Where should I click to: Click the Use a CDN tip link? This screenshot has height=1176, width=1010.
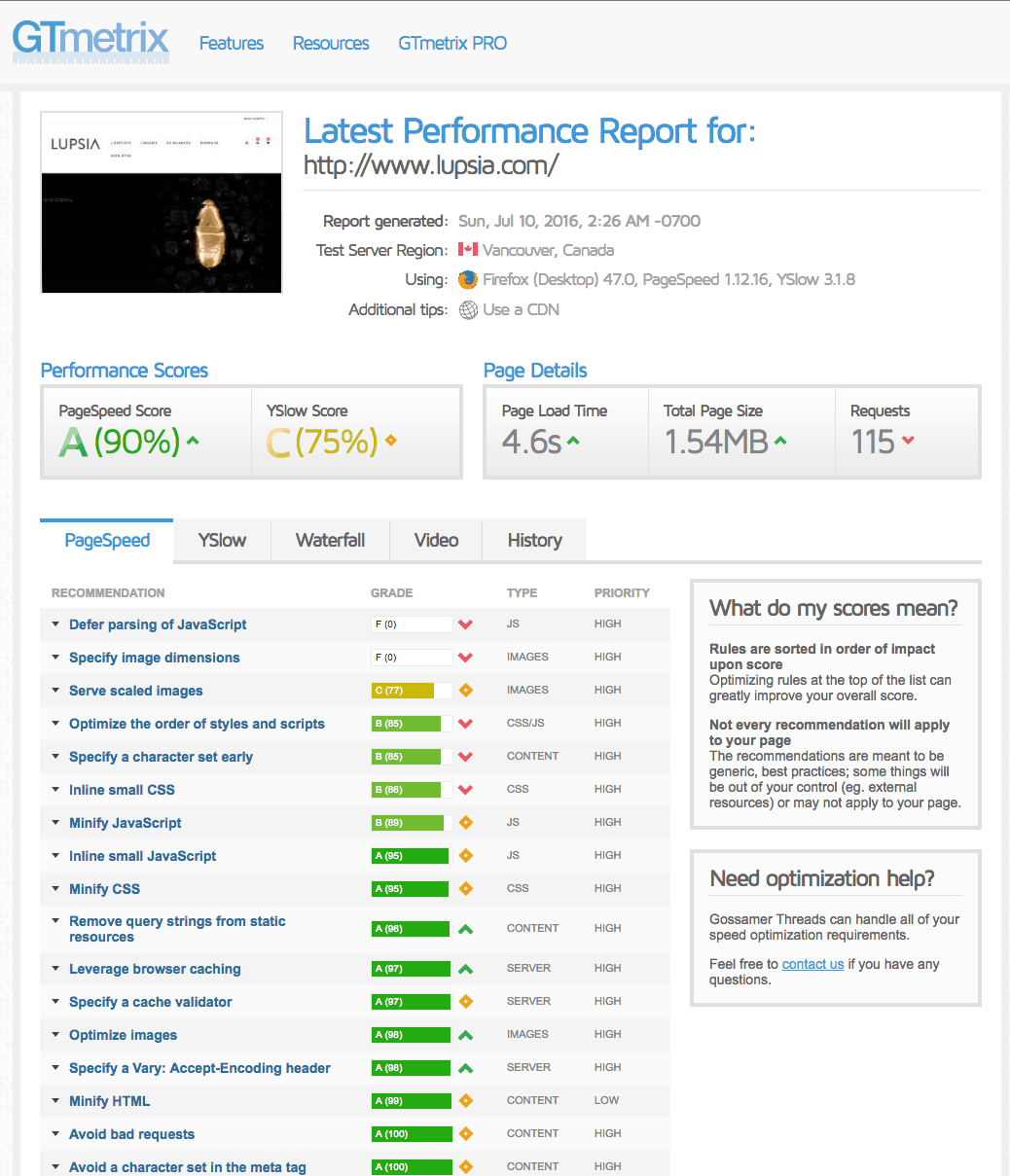pyautogui.click(x=522, y=310)
